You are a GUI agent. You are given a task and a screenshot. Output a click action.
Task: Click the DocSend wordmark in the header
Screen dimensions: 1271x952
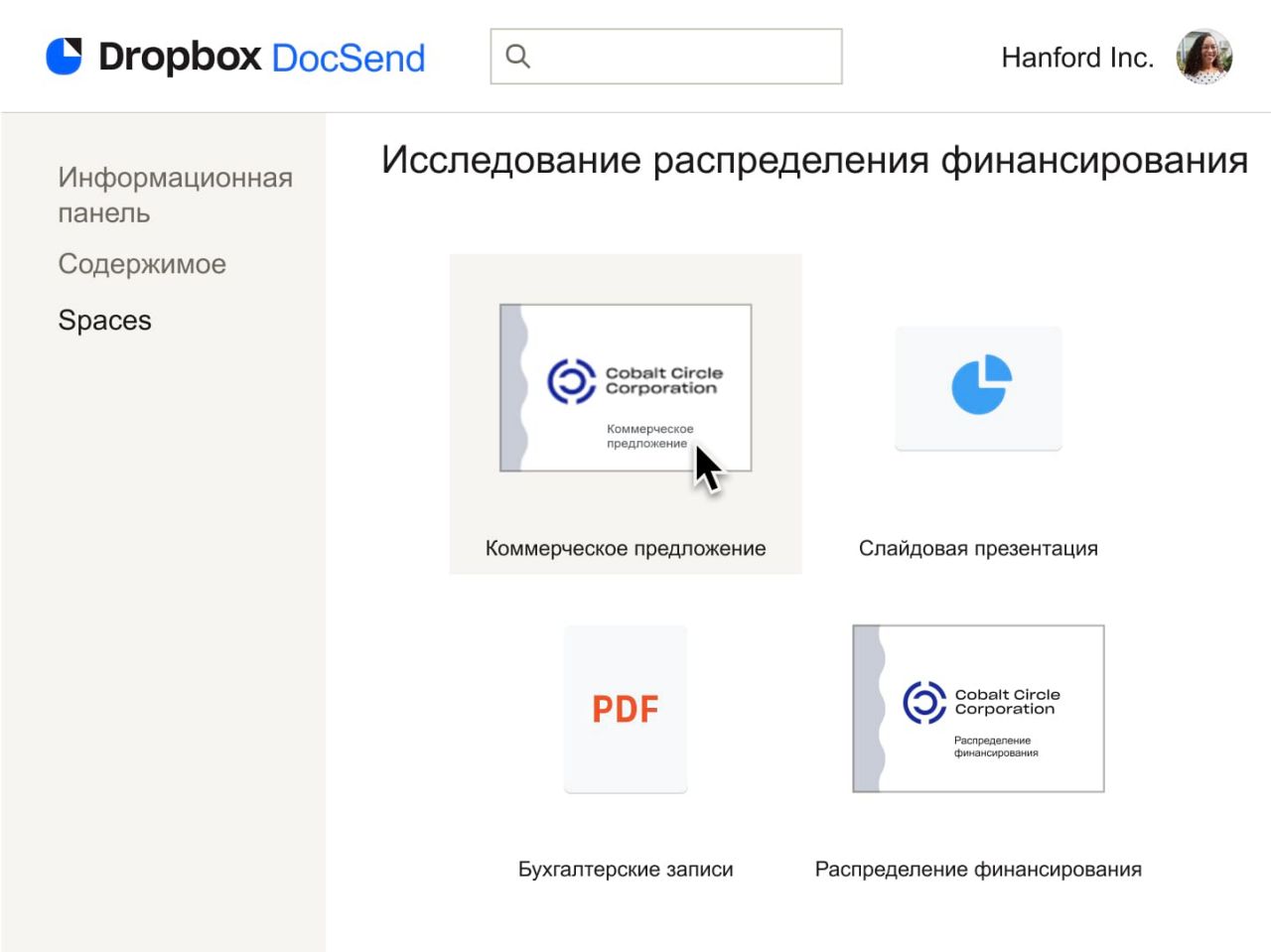coord(348,59)
